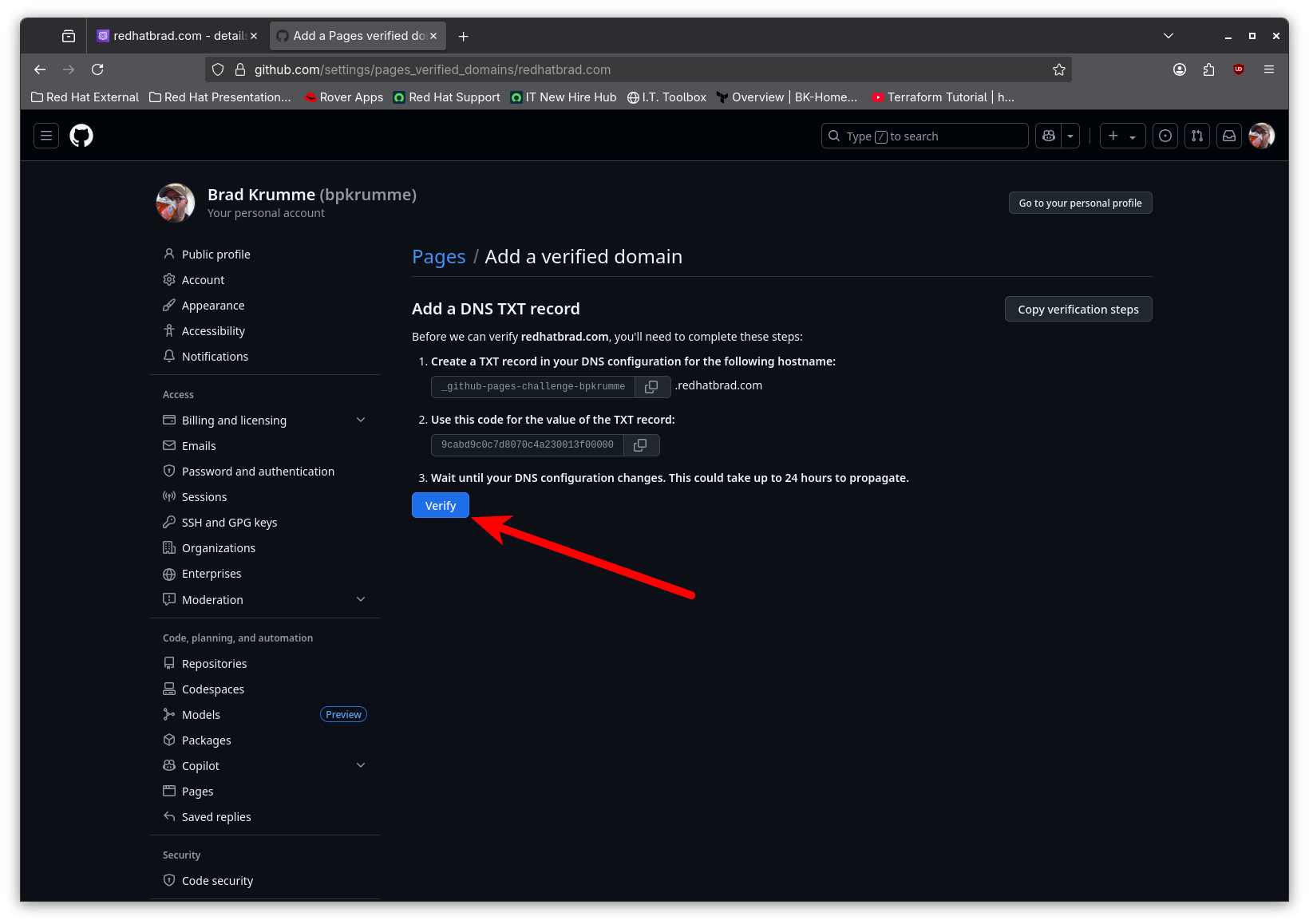
Task: Focus the GitHub search box
Action: coord(924,136)
